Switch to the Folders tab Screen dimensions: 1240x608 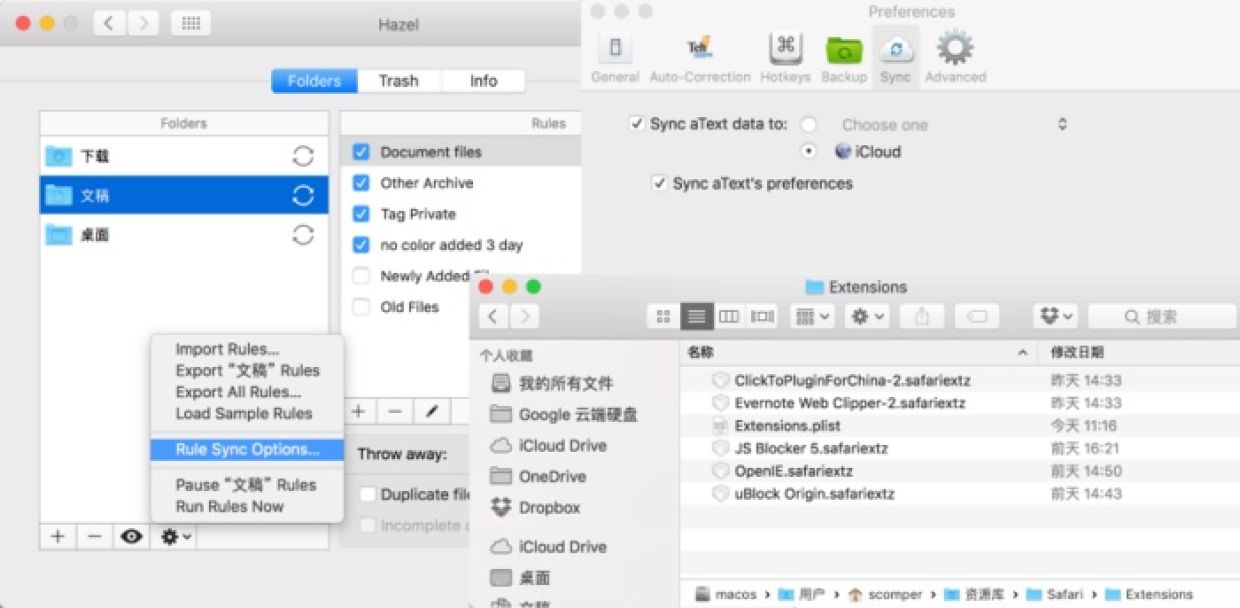click(x=314, y=81)
